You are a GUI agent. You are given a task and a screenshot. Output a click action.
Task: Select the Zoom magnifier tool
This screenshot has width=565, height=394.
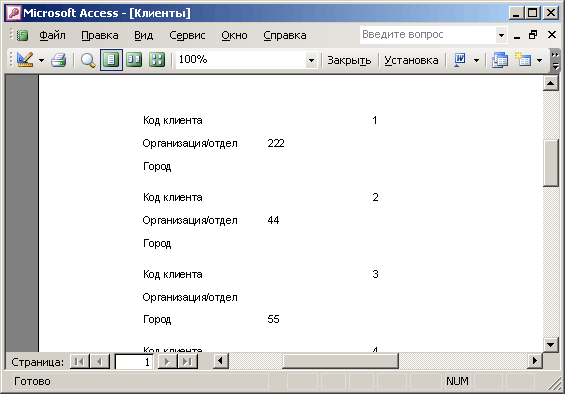tap(88, 60)
